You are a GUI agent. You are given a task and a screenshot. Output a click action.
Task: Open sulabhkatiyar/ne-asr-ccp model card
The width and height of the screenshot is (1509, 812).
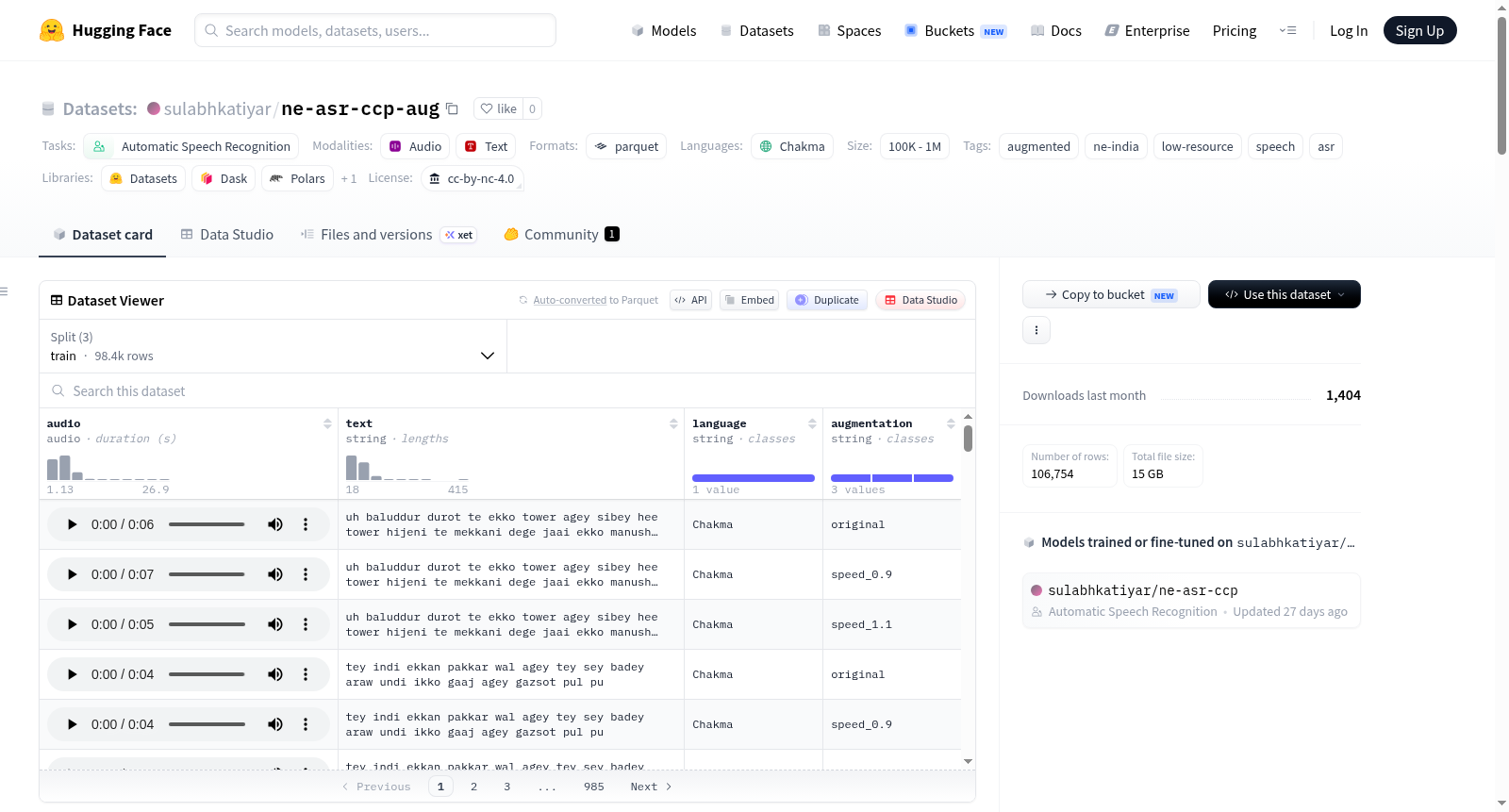(1191, 600)
